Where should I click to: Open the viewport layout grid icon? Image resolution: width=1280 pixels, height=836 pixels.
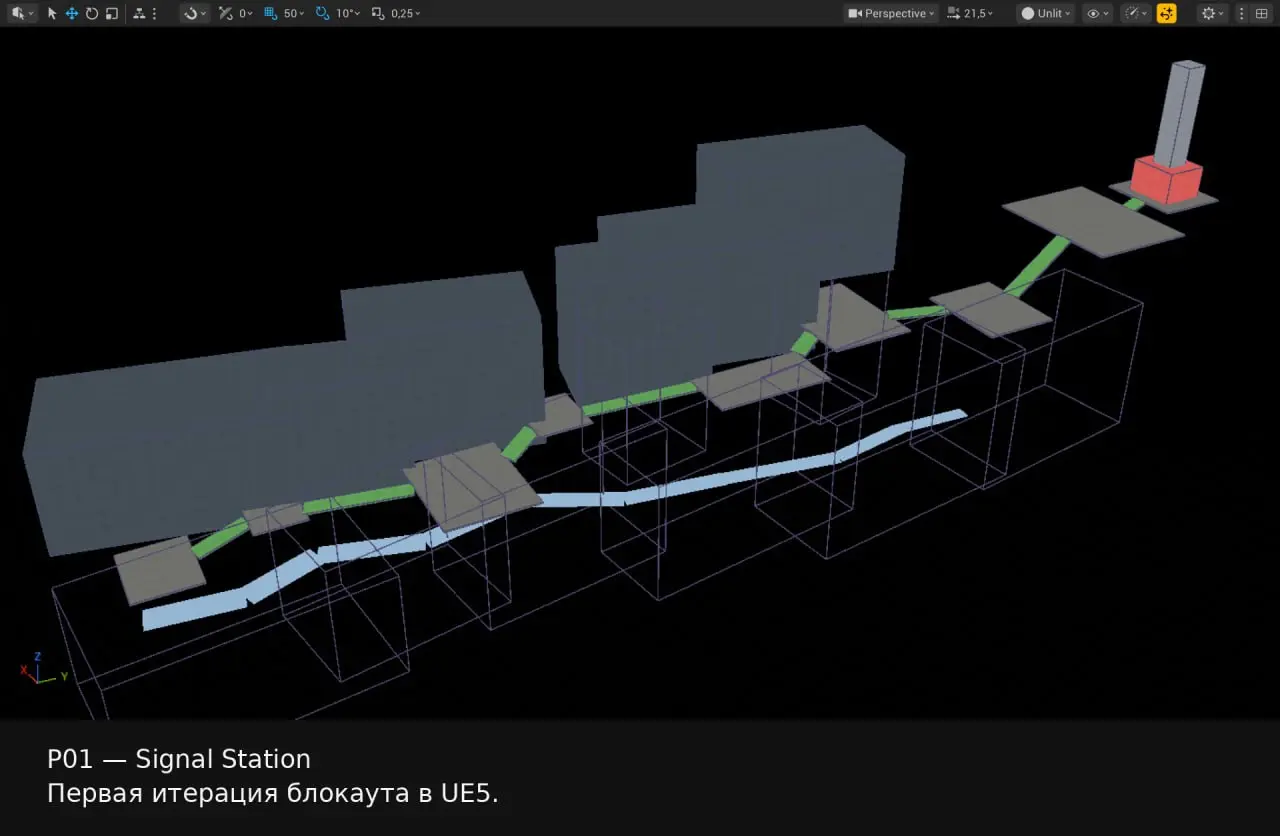click(x=1261, y=14)
